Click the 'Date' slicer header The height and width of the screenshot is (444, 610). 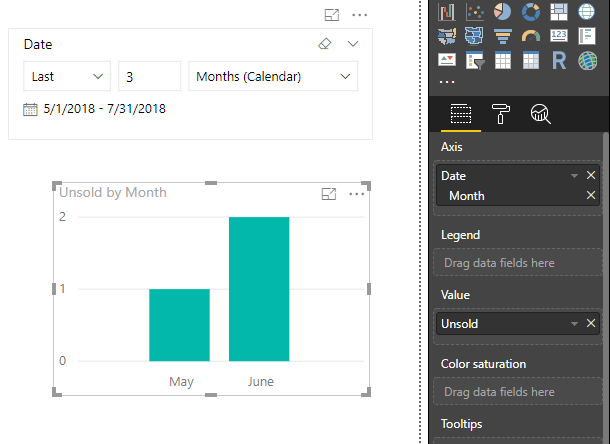click(x=38, y=44)
